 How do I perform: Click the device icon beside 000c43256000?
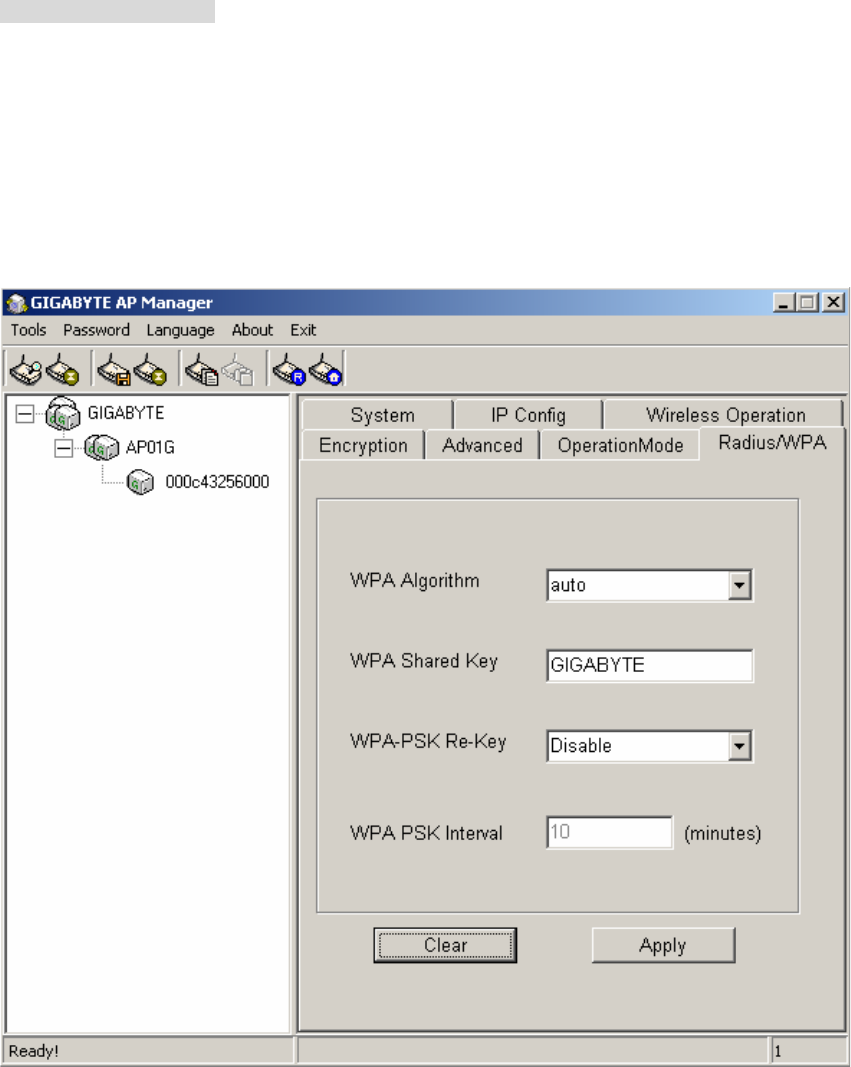coord(140,482)
